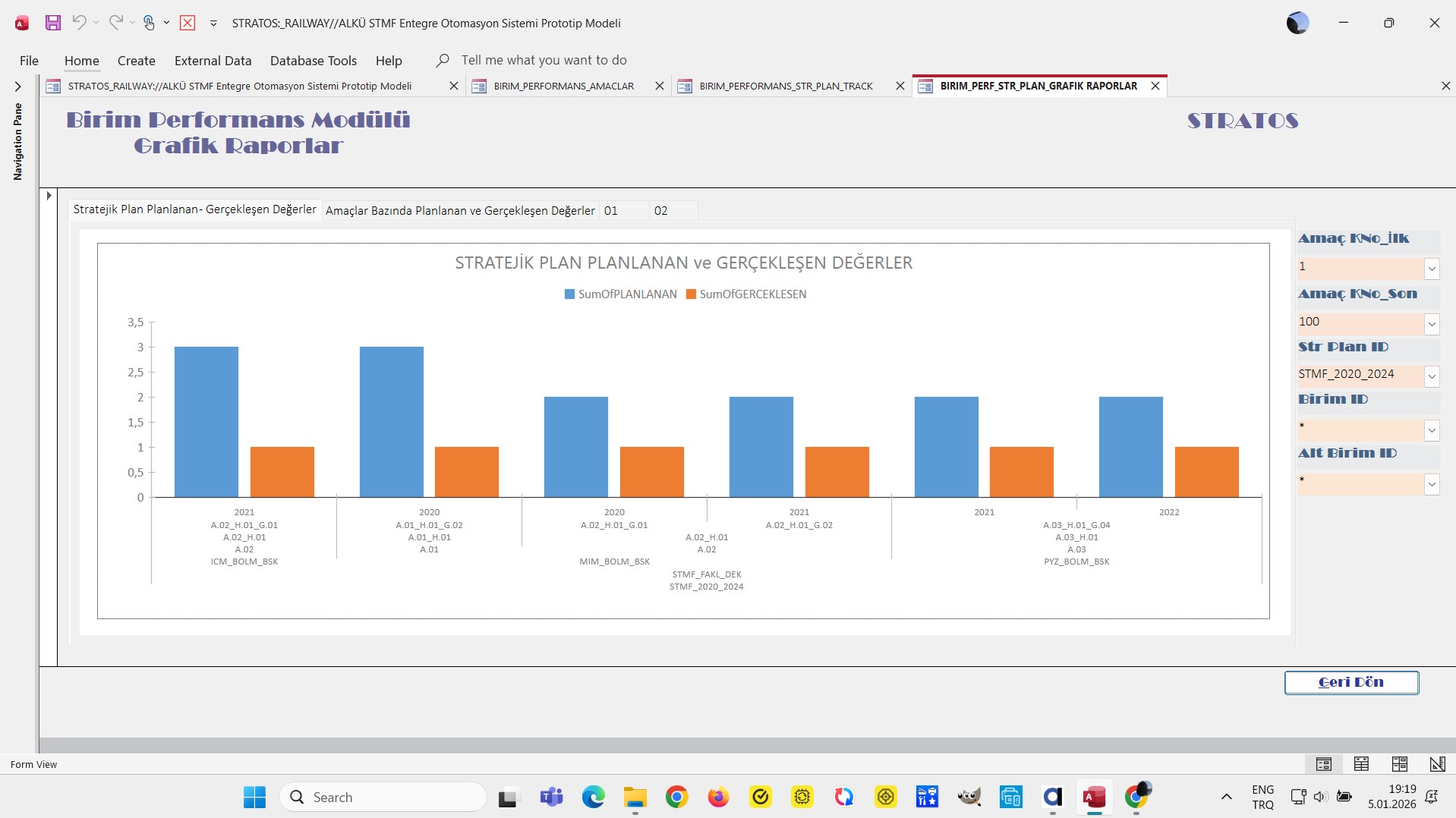Switch to Datasheet View in status bar
This screenshot has height=818, width=1456.
pos(1361,764)
